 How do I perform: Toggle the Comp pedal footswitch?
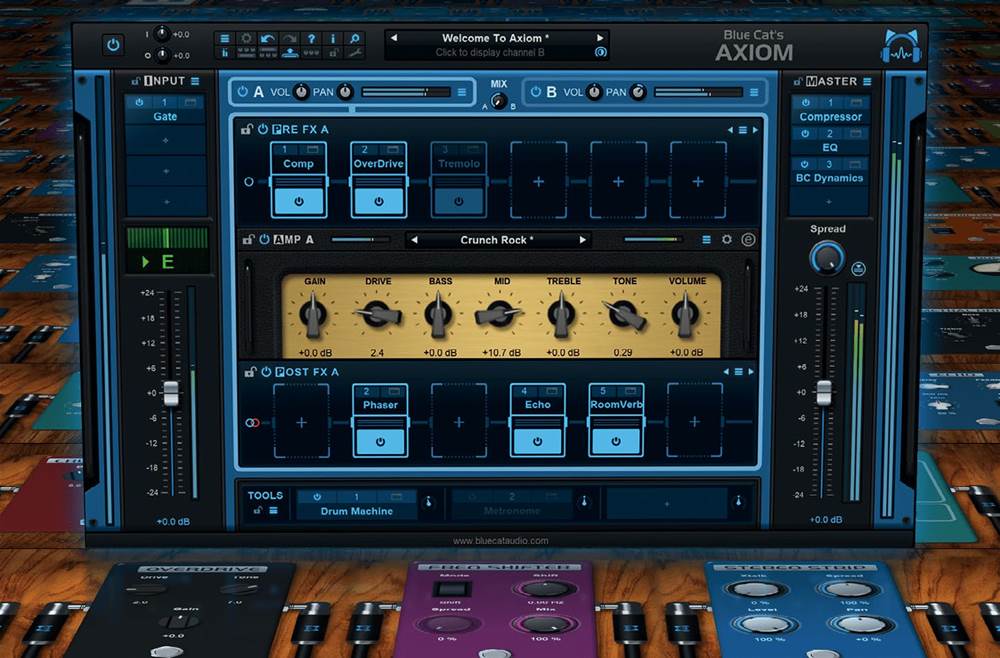(x=298, y=201)
